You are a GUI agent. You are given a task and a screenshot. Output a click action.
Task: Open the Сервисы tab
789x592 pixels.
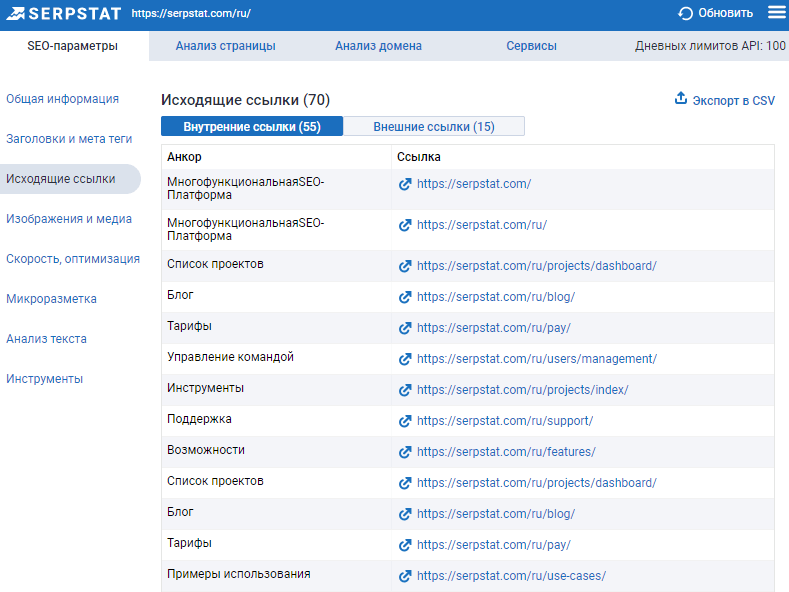(x=531, y=46)
